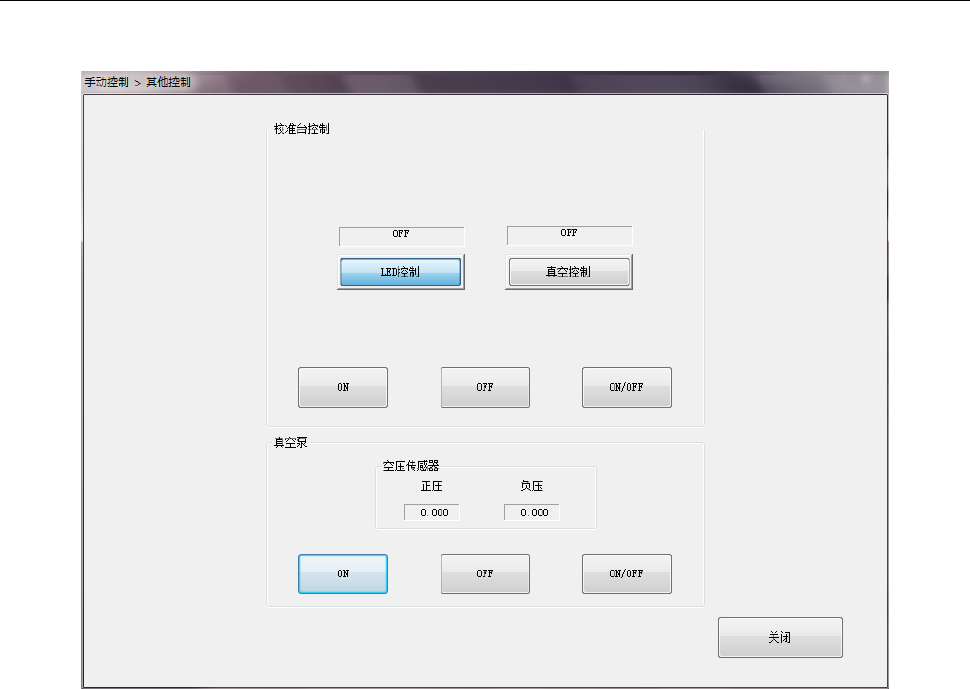Click the LED控制 button
Viewport: 970px width, 689px height.
coord(401,272)
